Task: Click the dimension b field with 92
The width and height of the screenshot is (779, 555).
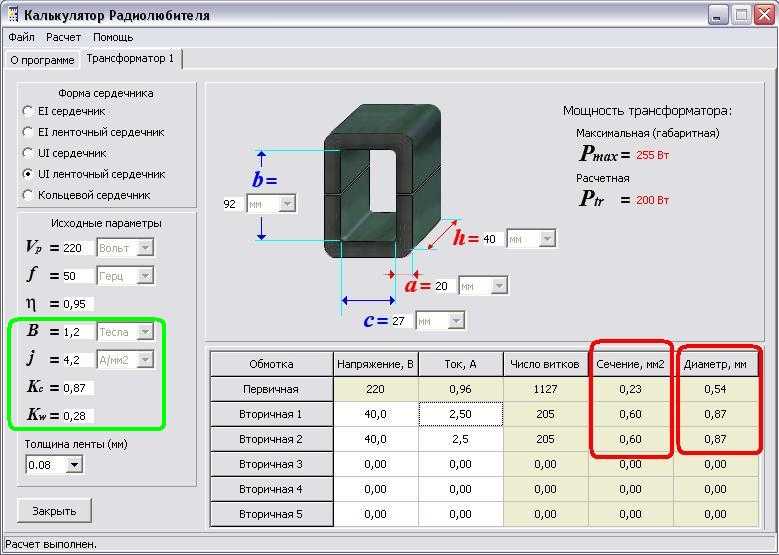Action: (x=233, y=204)
